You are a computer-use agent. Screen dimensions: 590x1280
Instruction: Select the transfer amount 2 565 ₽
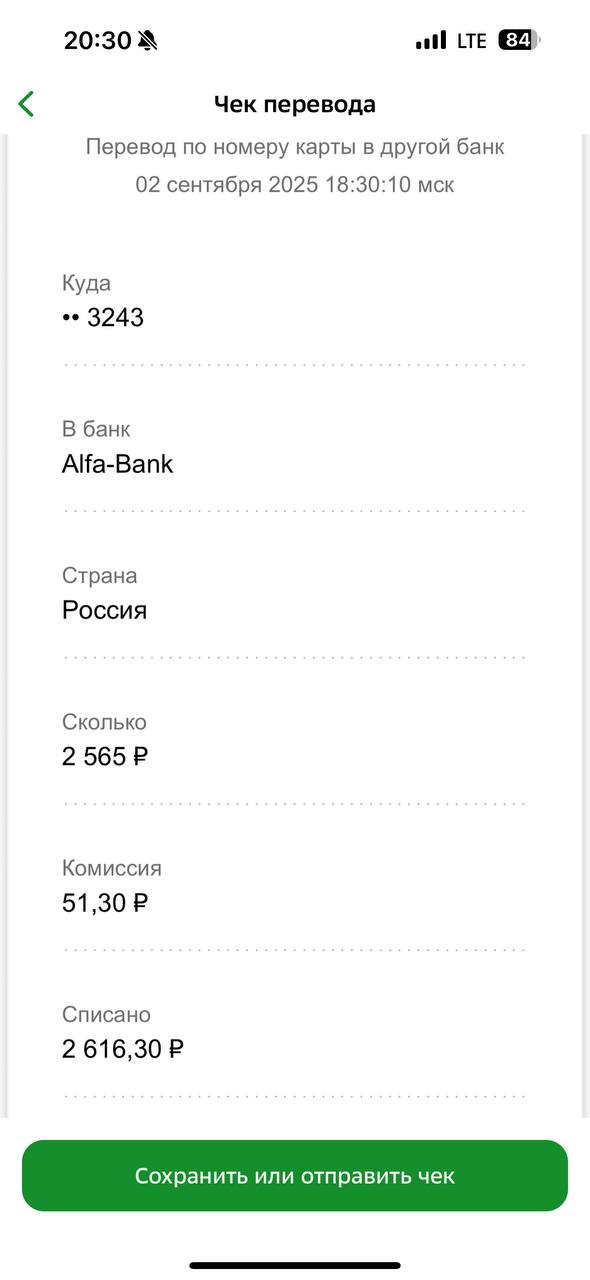105,757
